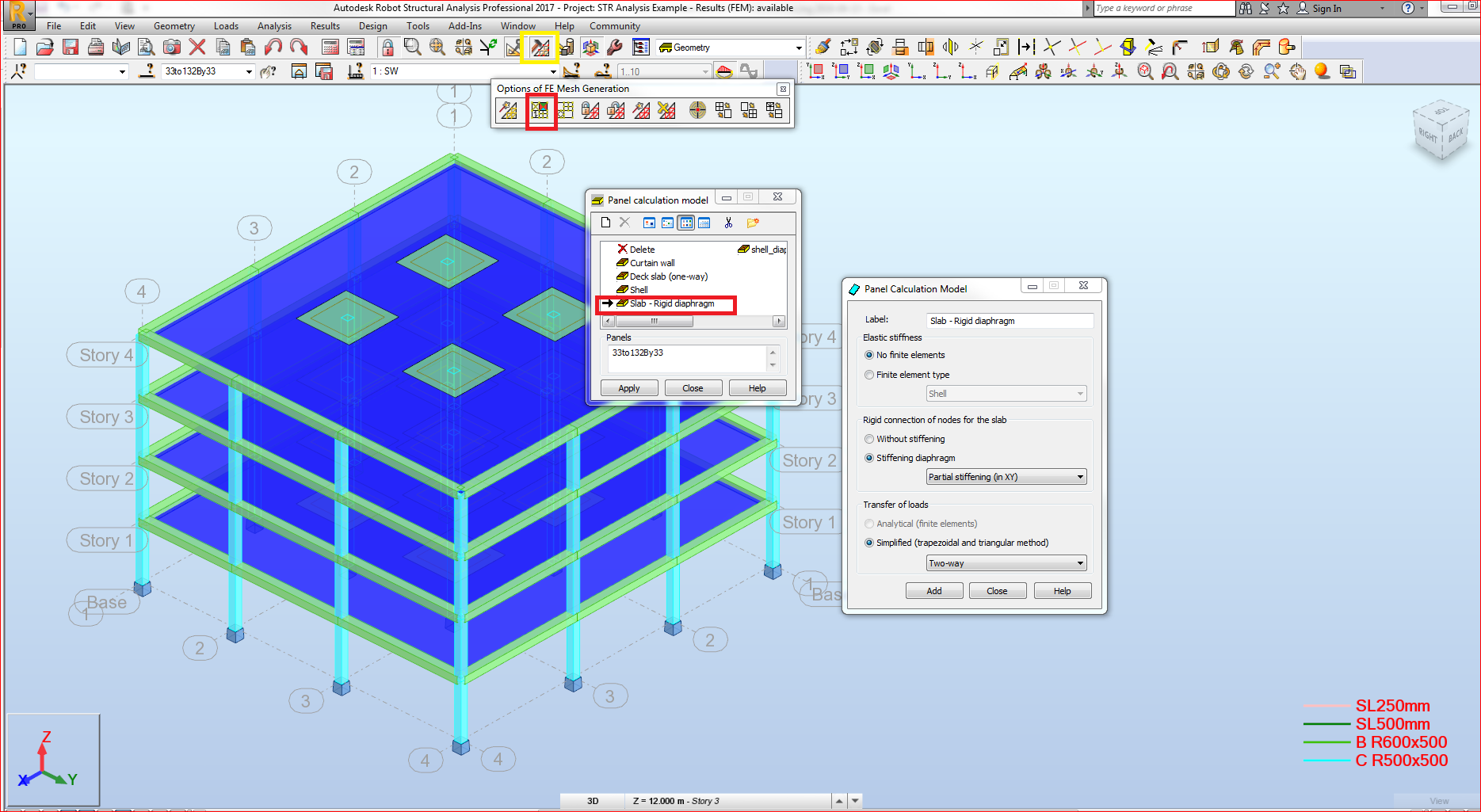Click the Add button in Panel Calculation Model

click(934, 591)
